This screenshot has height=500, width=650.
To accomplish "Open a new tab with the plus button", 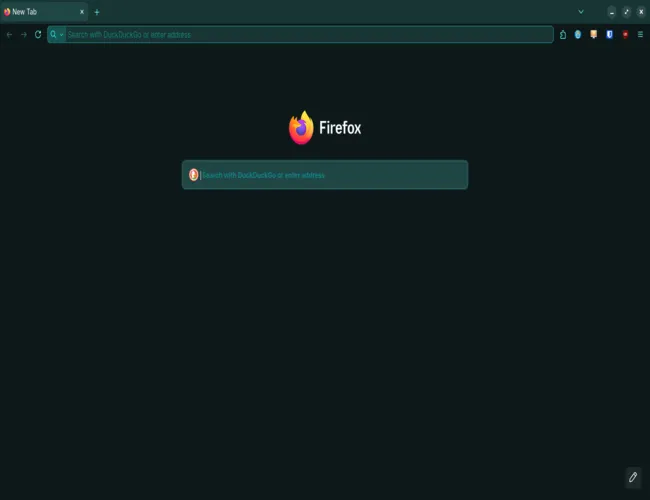I will [x=97, y=12].
